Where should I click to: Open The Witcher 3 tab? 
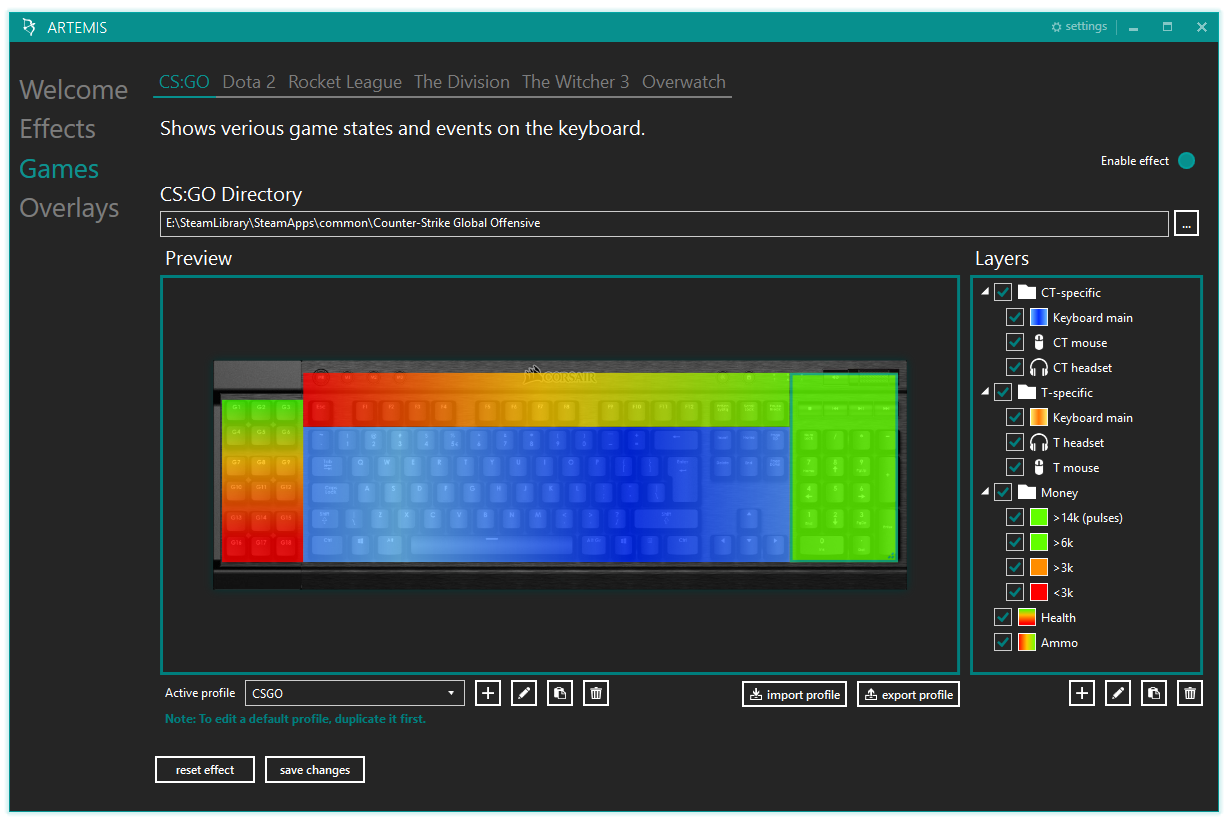click(576, 82)
